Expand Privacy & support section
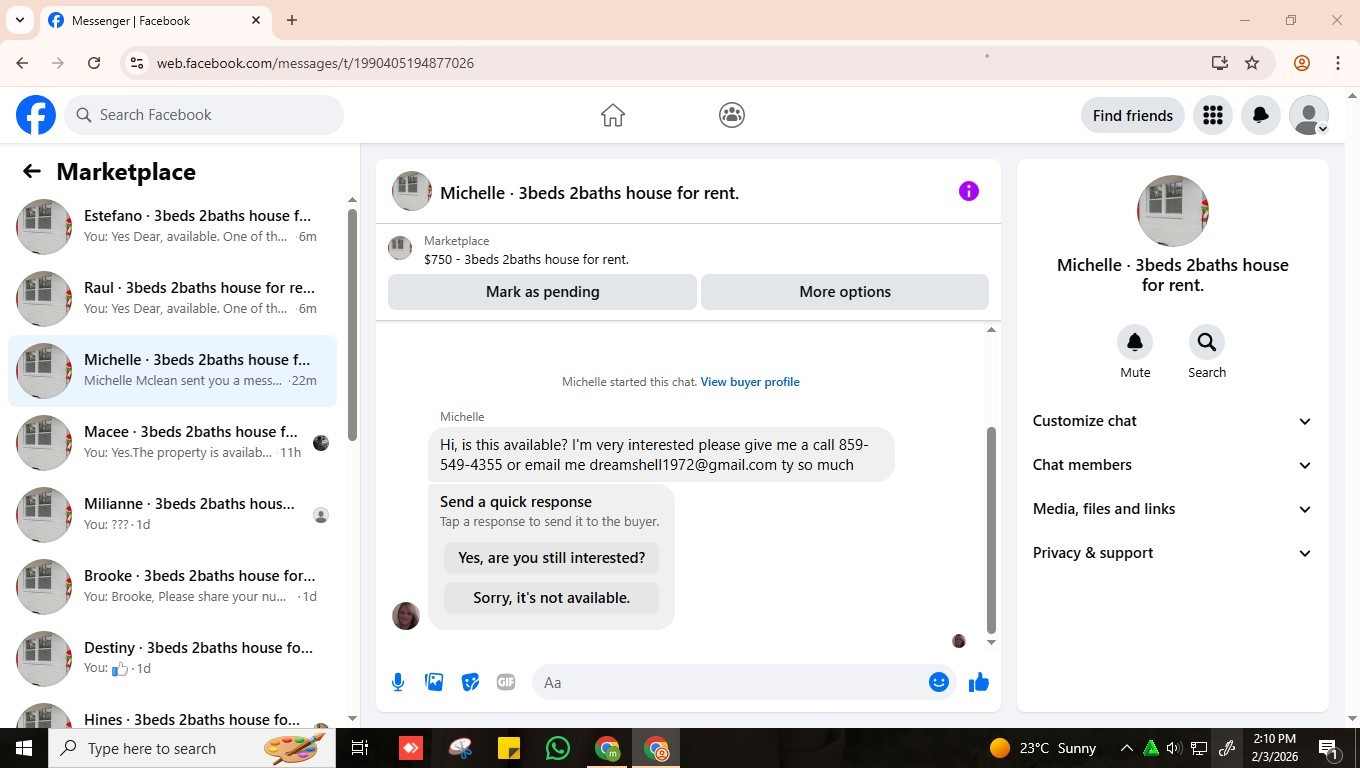 pos(1172,553)
